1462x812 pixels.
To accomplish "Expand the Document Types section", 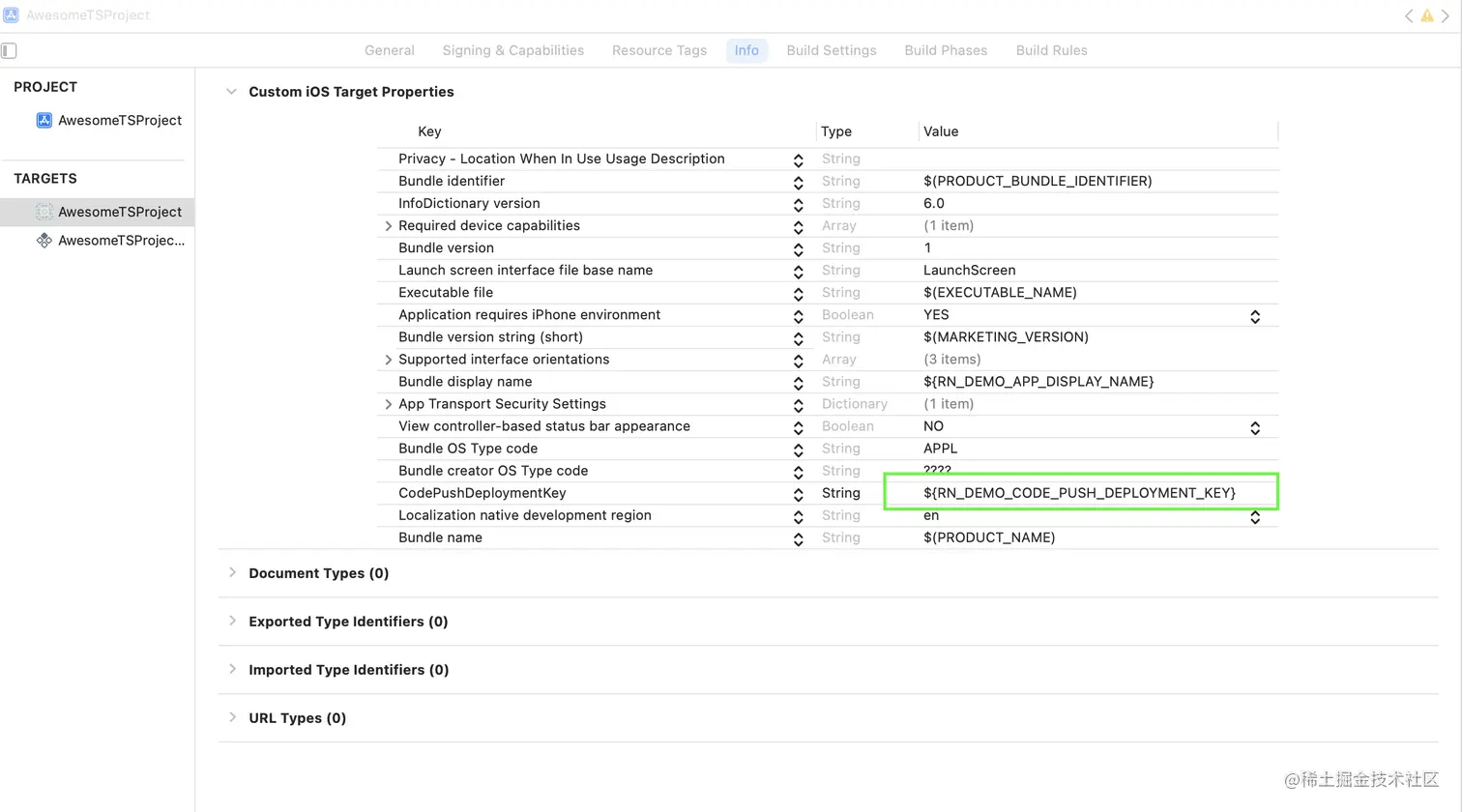I will click(x=232, y=572).
